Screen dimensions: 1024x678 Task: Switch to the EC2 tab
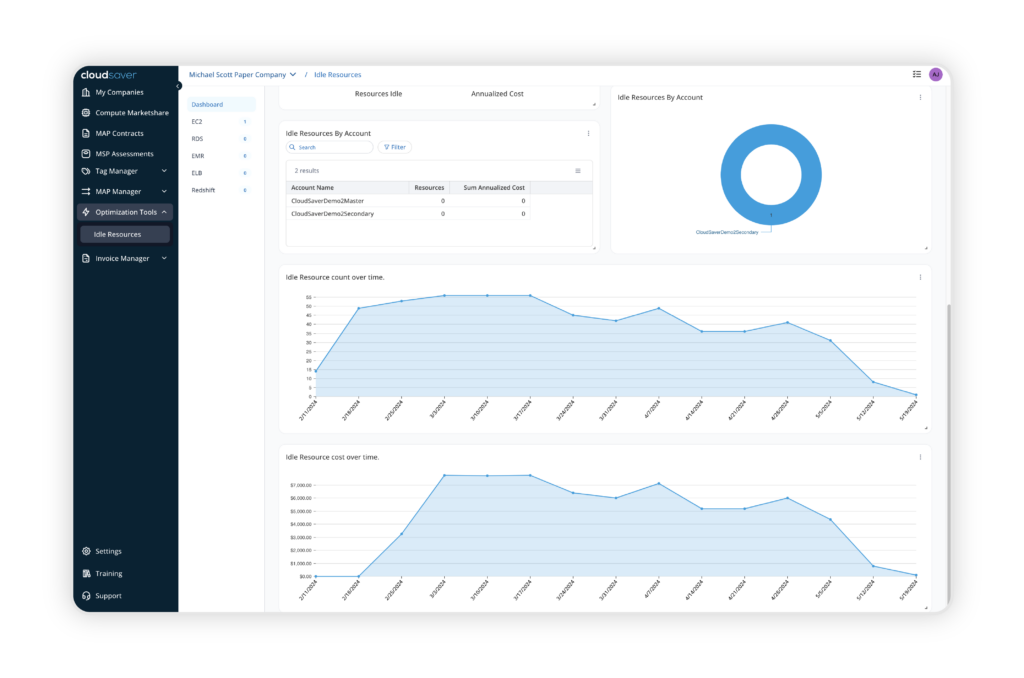(197, 121)
